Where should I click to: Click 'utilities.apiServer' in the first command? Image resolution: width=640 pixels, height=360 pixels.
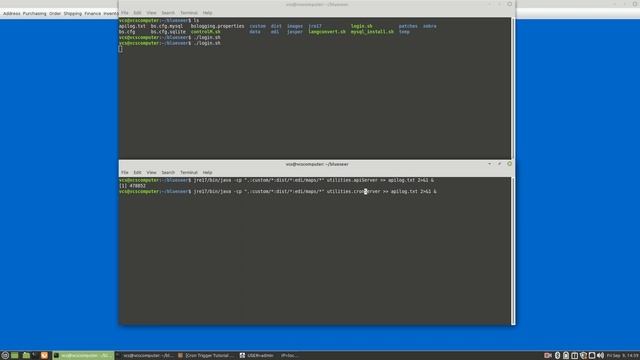point(352,180)
